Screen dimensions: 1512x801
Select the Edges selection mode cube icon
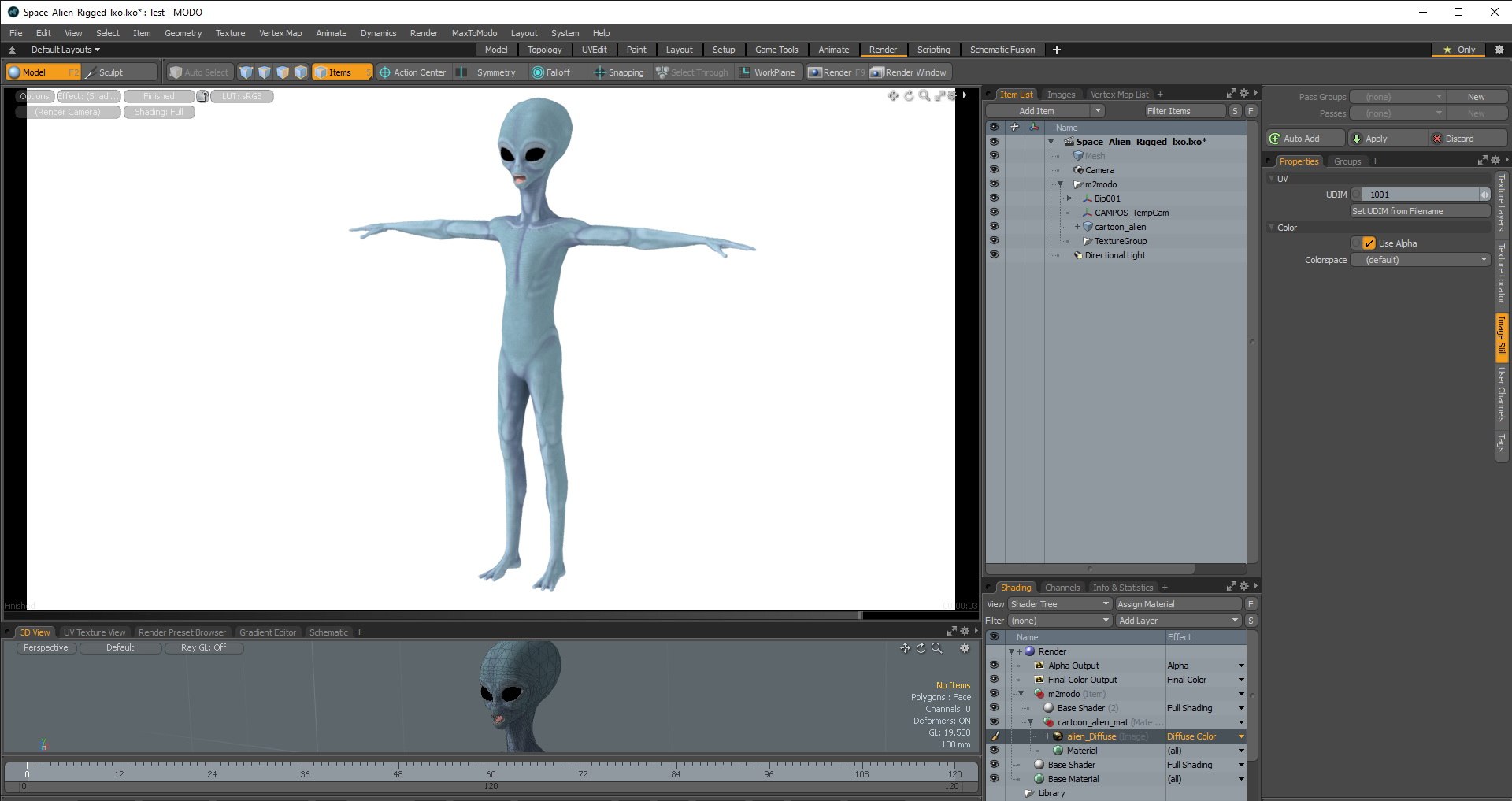tap(265, 72)
